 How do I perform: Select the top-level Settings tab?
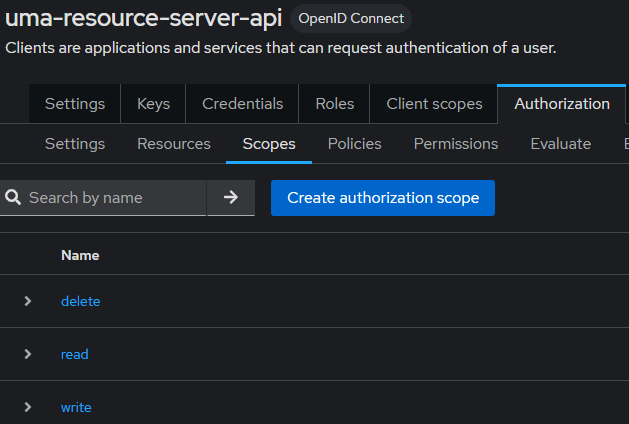point(75,104)
